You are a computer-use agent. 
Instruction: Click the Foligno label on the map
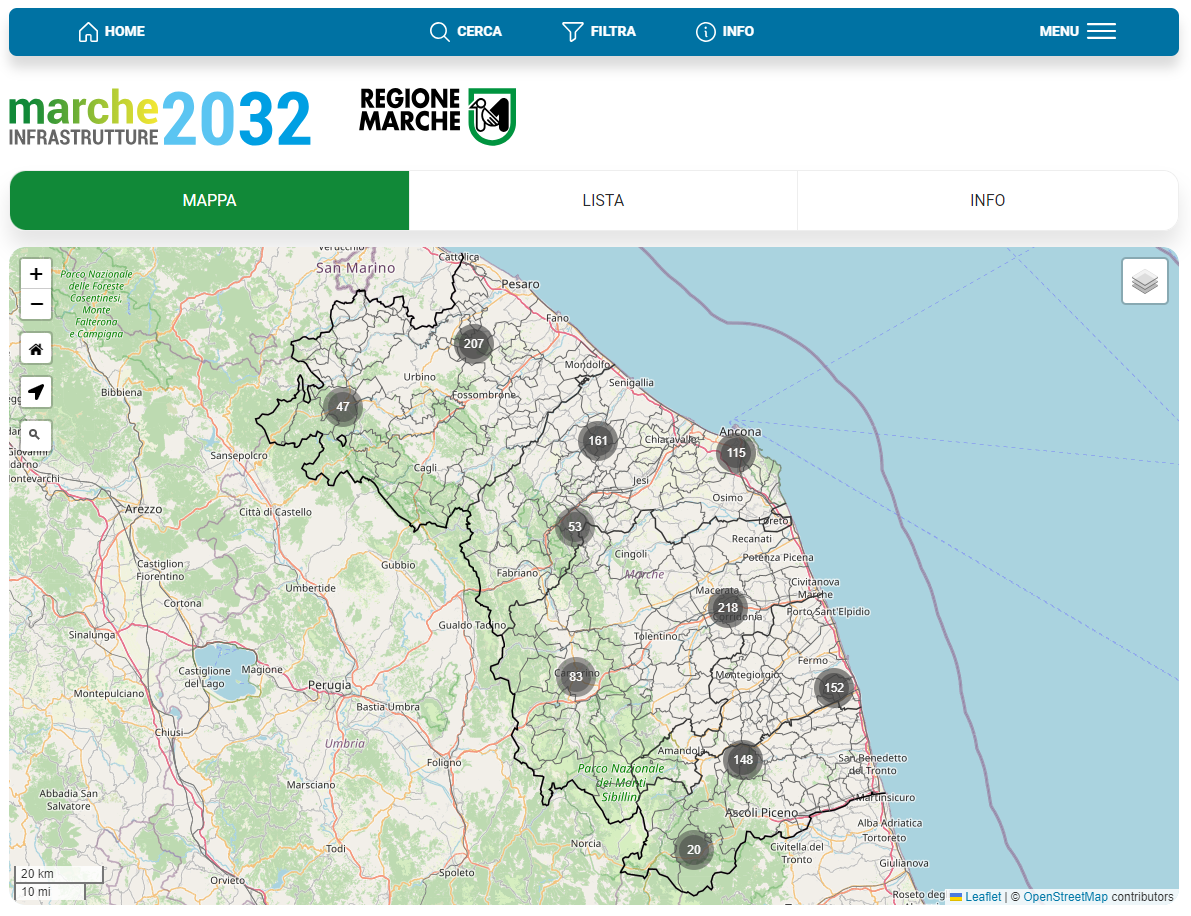point(444,762)
